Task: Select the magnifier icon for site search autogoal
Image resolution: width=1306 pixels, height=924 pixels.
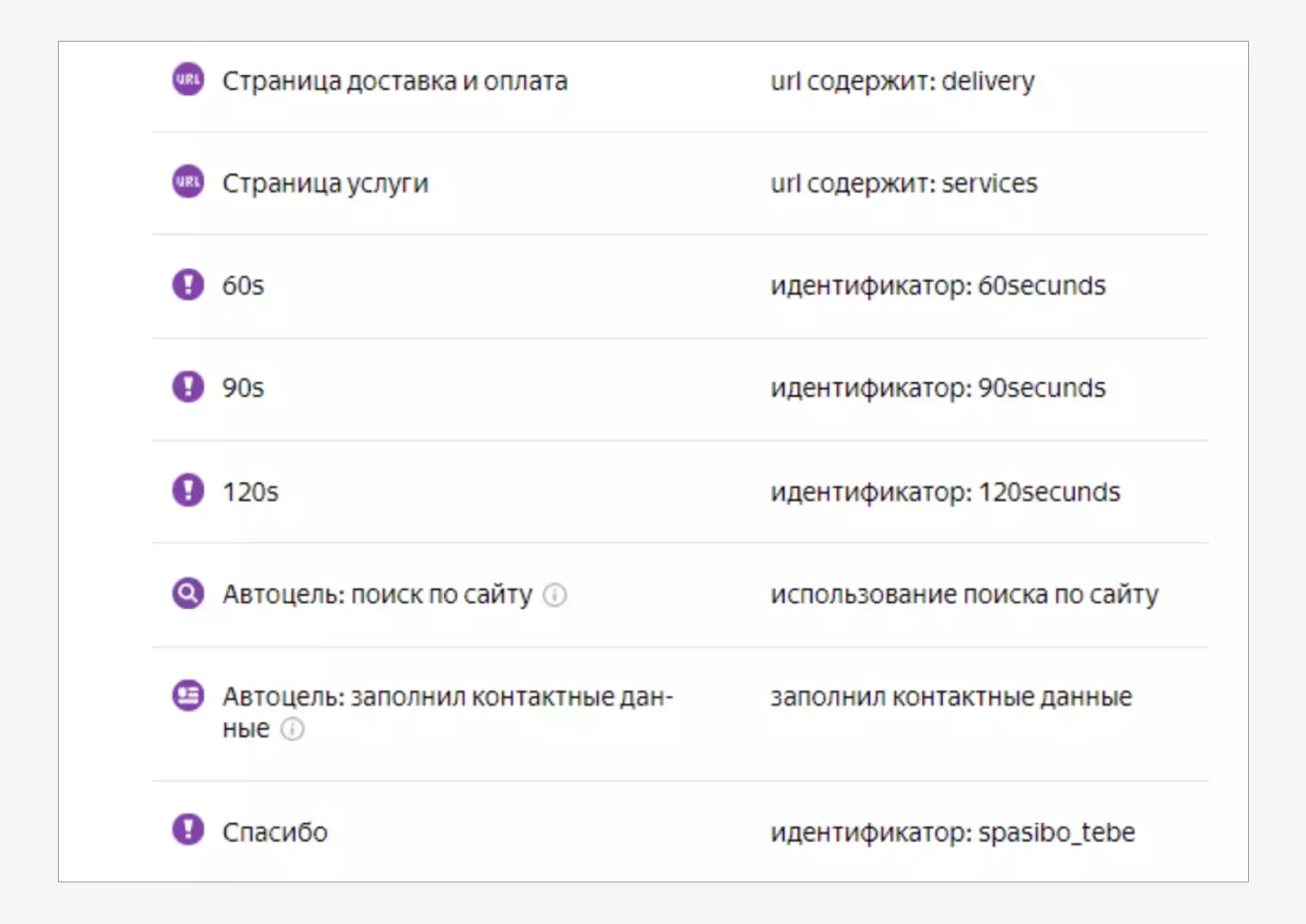Action: pos(187,595)
